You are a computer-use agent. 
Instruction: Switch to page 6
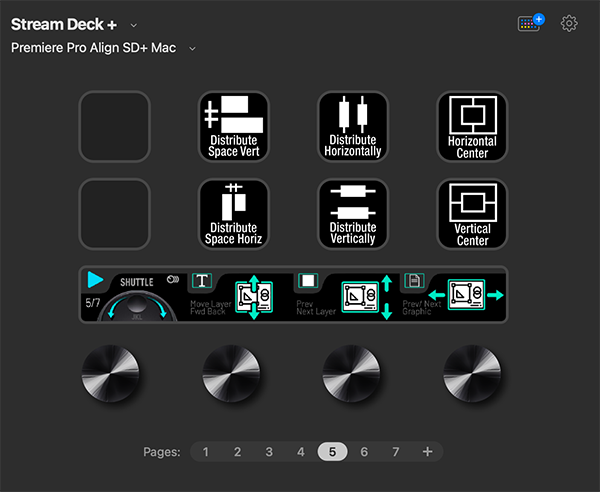(x=364, y=452)
